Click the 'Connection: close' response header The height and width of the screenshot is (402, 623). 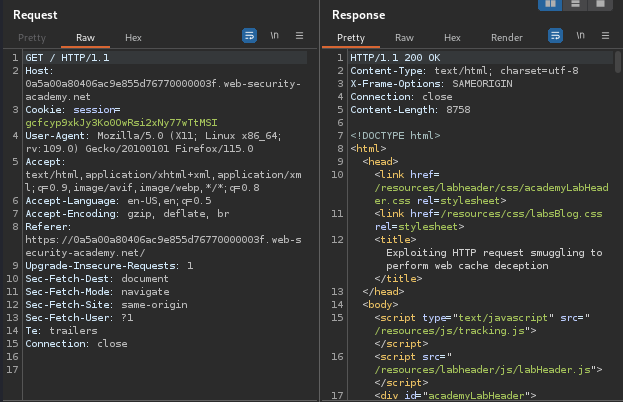pyautogui.click(x=401, y=97)
